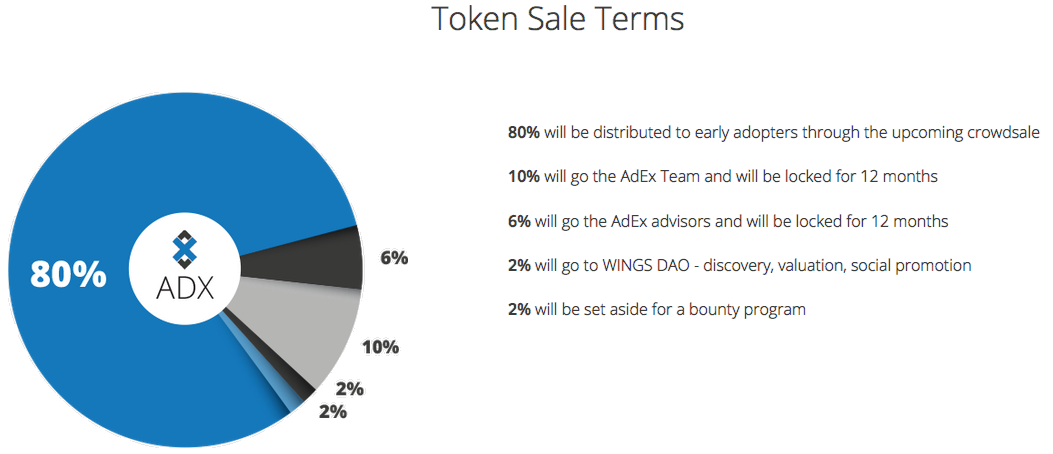Click the Token Sale Terms heading
This screenshot has width=1053, height=454.
(557, 19)
